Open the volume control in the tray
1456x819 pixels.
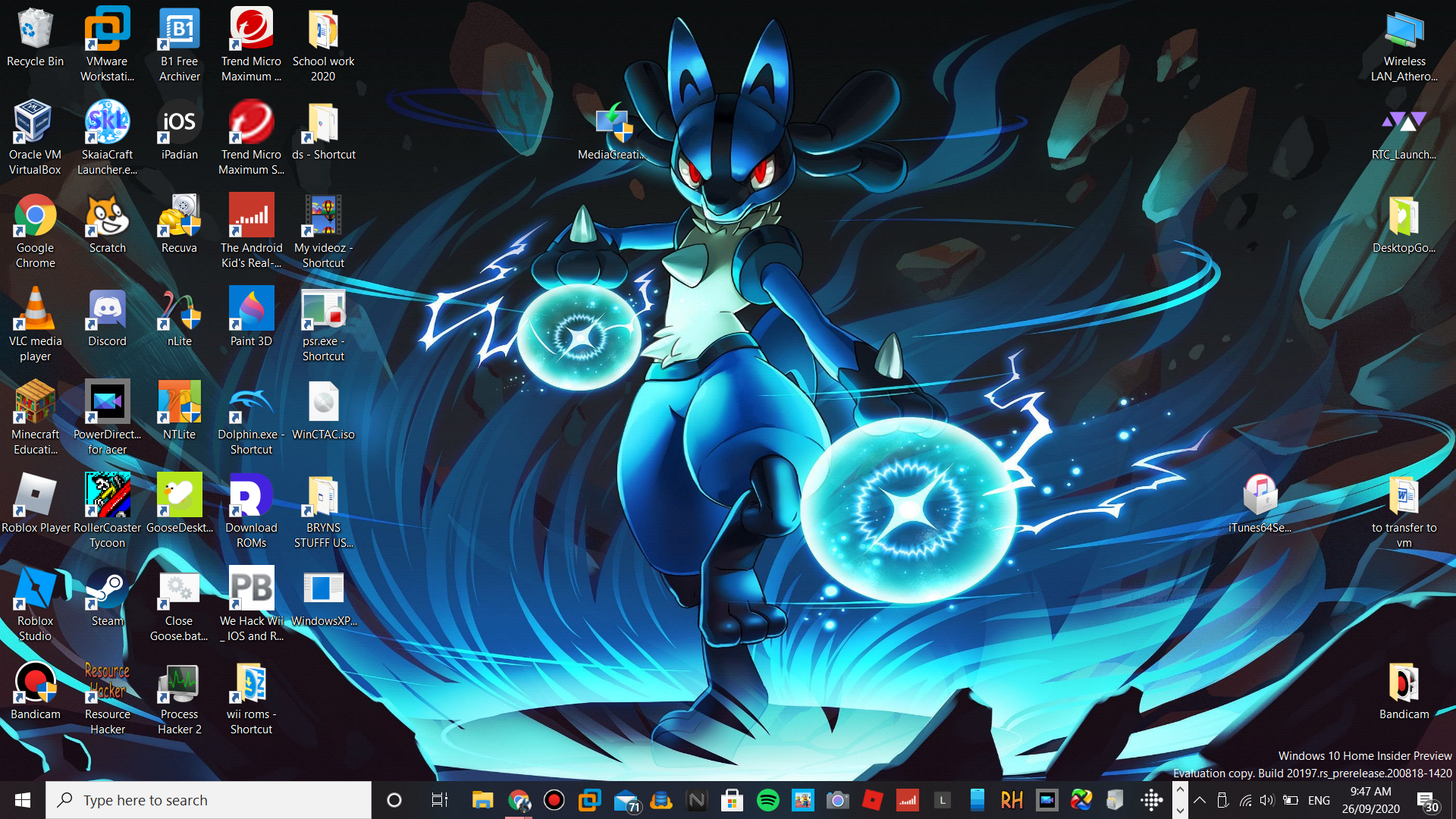click(1267, 800)
